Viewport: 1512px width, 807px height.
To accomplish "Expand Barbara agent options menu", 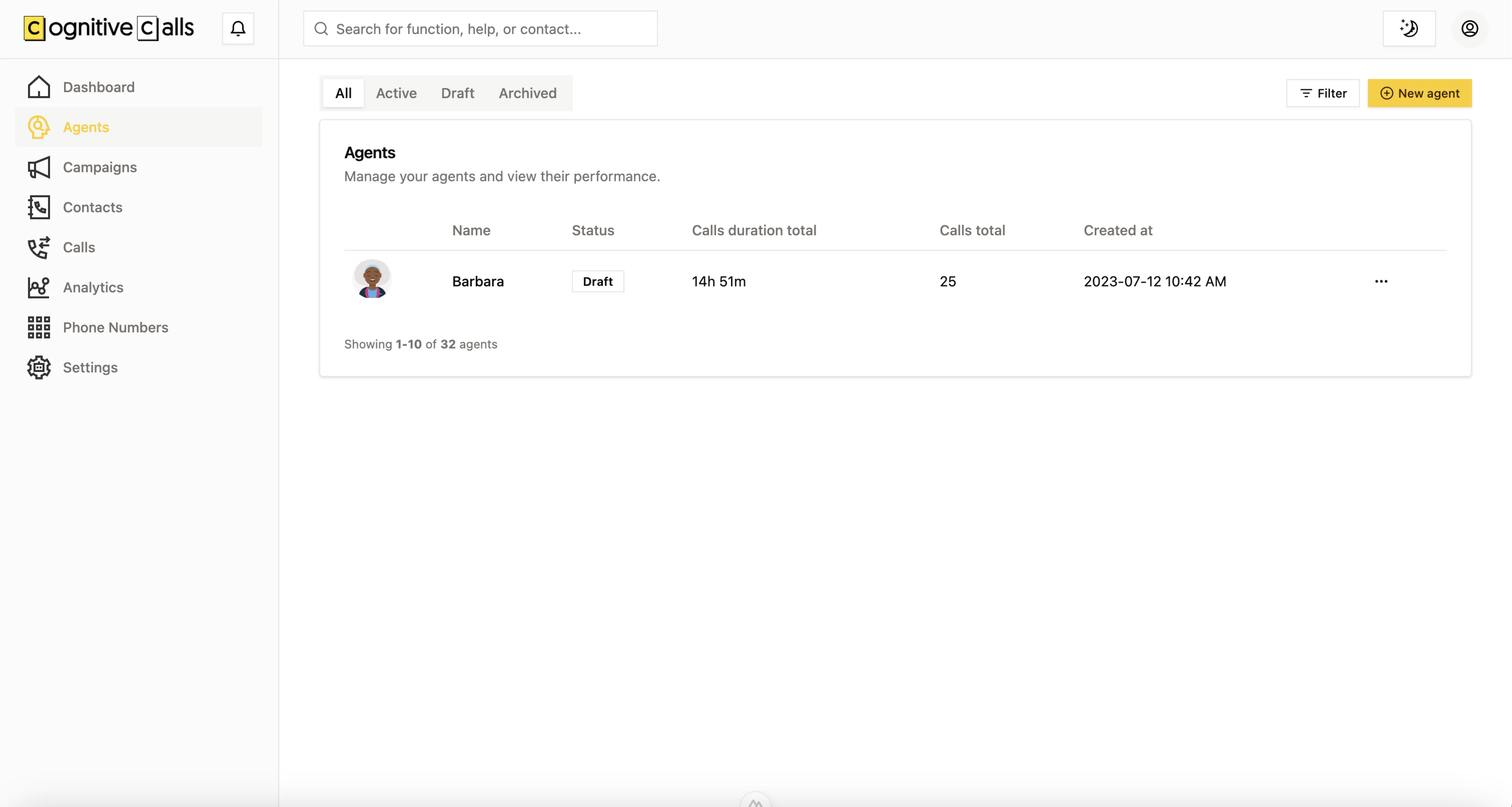I will coord(1381,280).
